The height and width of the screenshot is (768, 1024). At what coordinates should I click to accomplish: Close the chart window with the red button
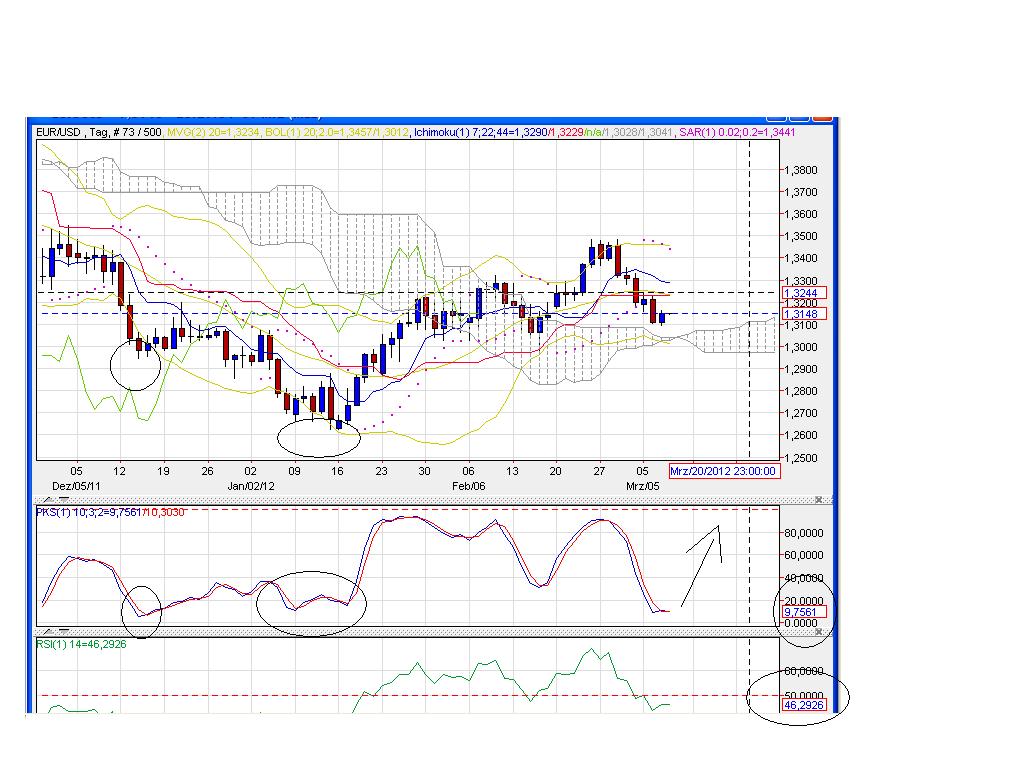click(822, 118)
